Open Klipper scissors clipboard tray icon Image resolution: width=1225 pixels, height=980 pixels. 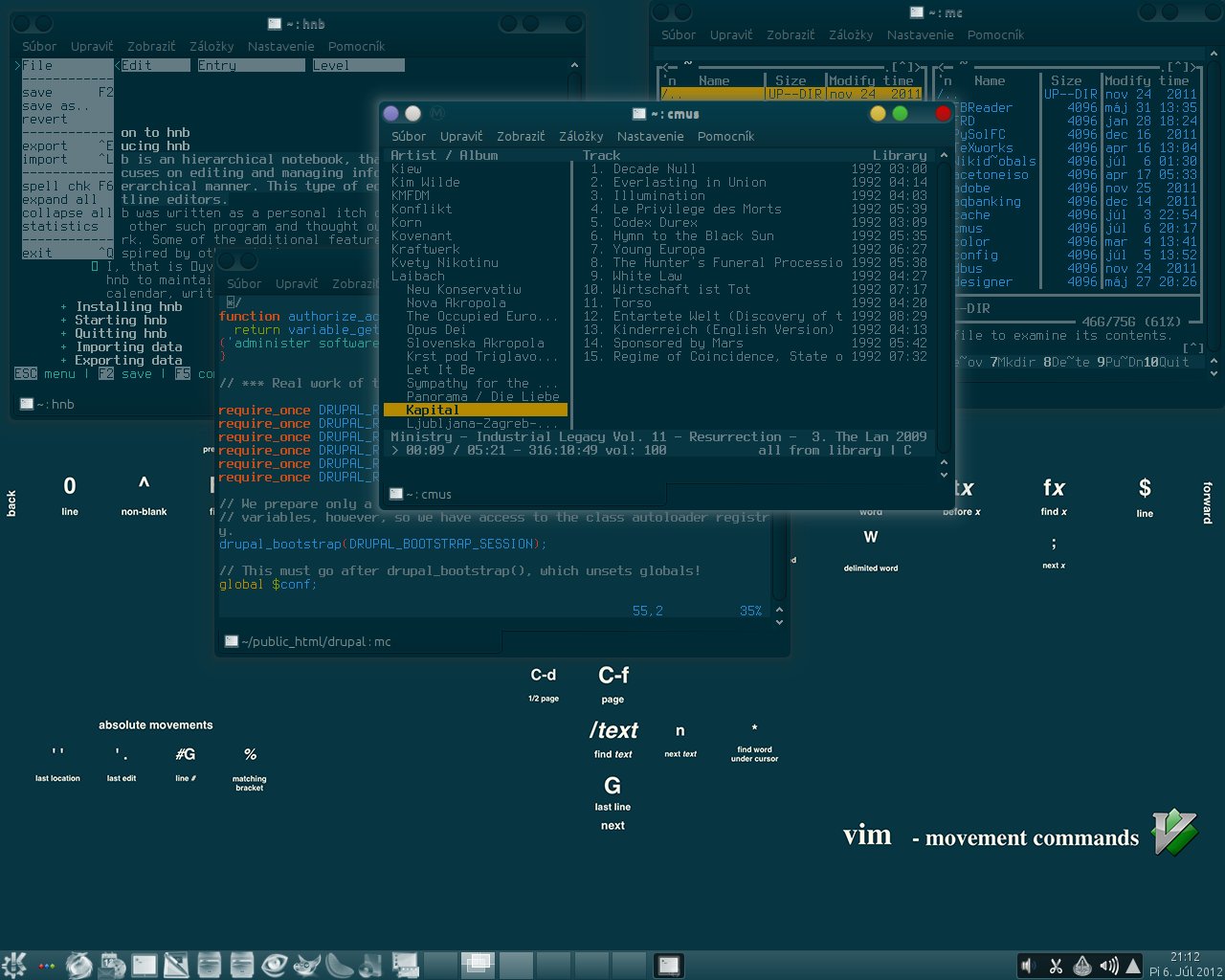1056,966
